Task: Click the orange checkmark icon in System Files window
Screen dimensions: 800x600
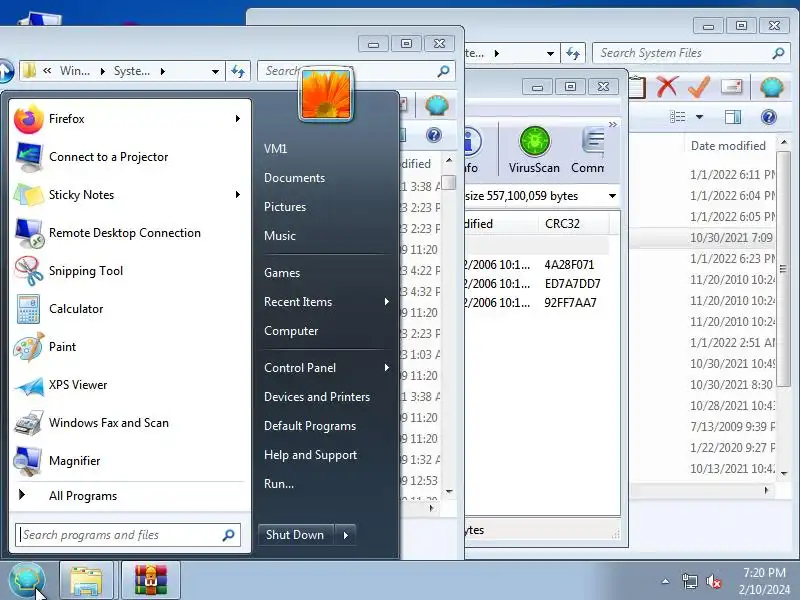Action: click(699, 87)
